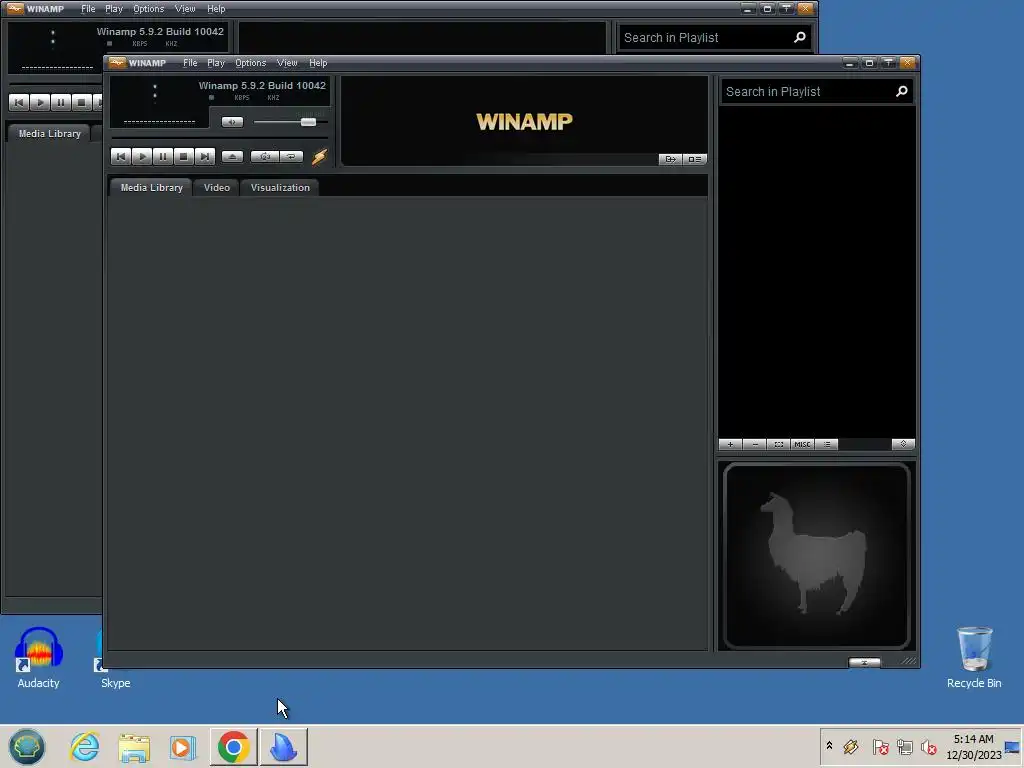Image resolution: width=1024 pixels, height=768 pixels.
Task: Click the muted speaker tray icon
Action: [928, 747]
